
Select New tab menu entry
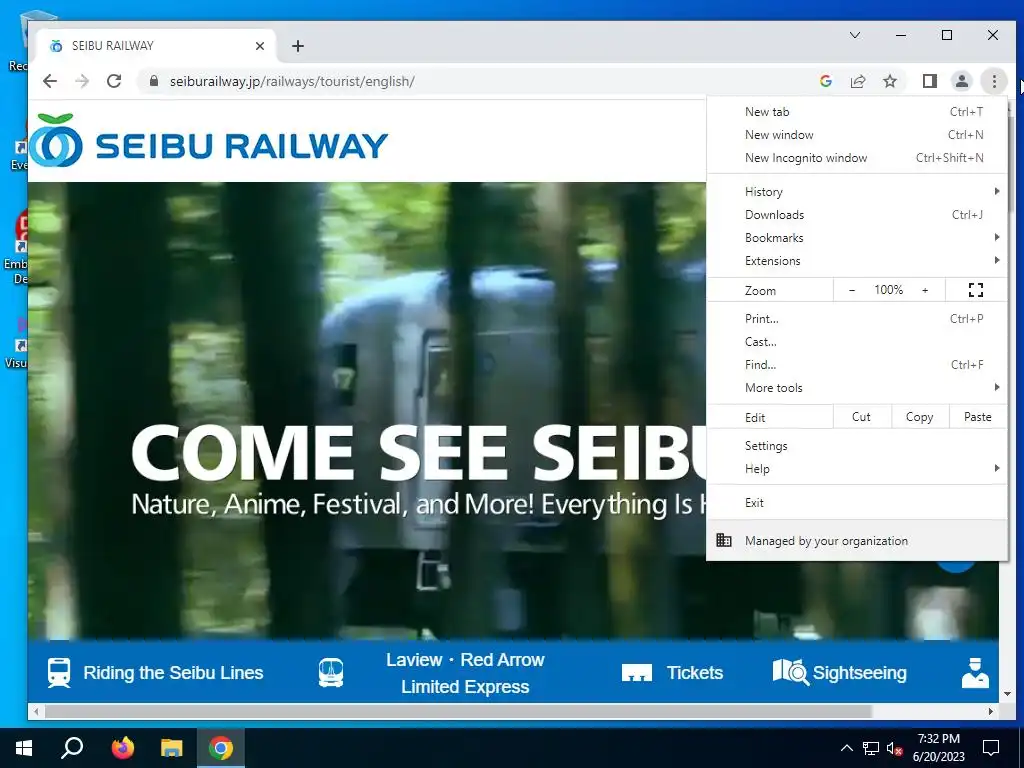pos(857,112)
